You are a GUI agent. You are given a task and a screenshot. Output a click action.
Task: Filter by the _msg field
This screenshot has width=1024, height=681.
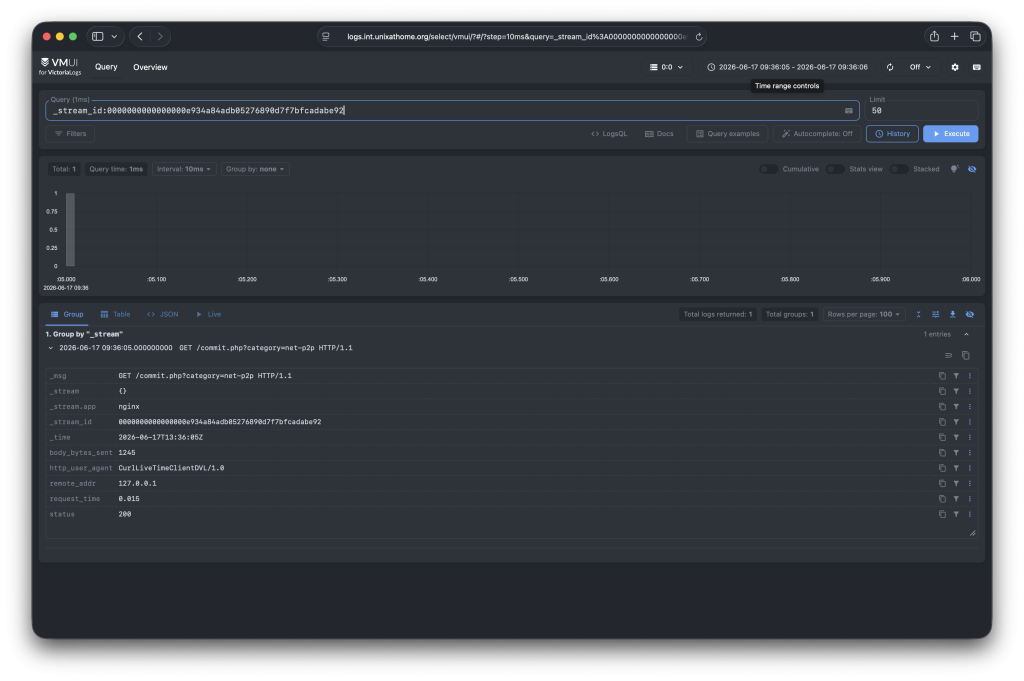pyautogui.click(x=956, y=376)
